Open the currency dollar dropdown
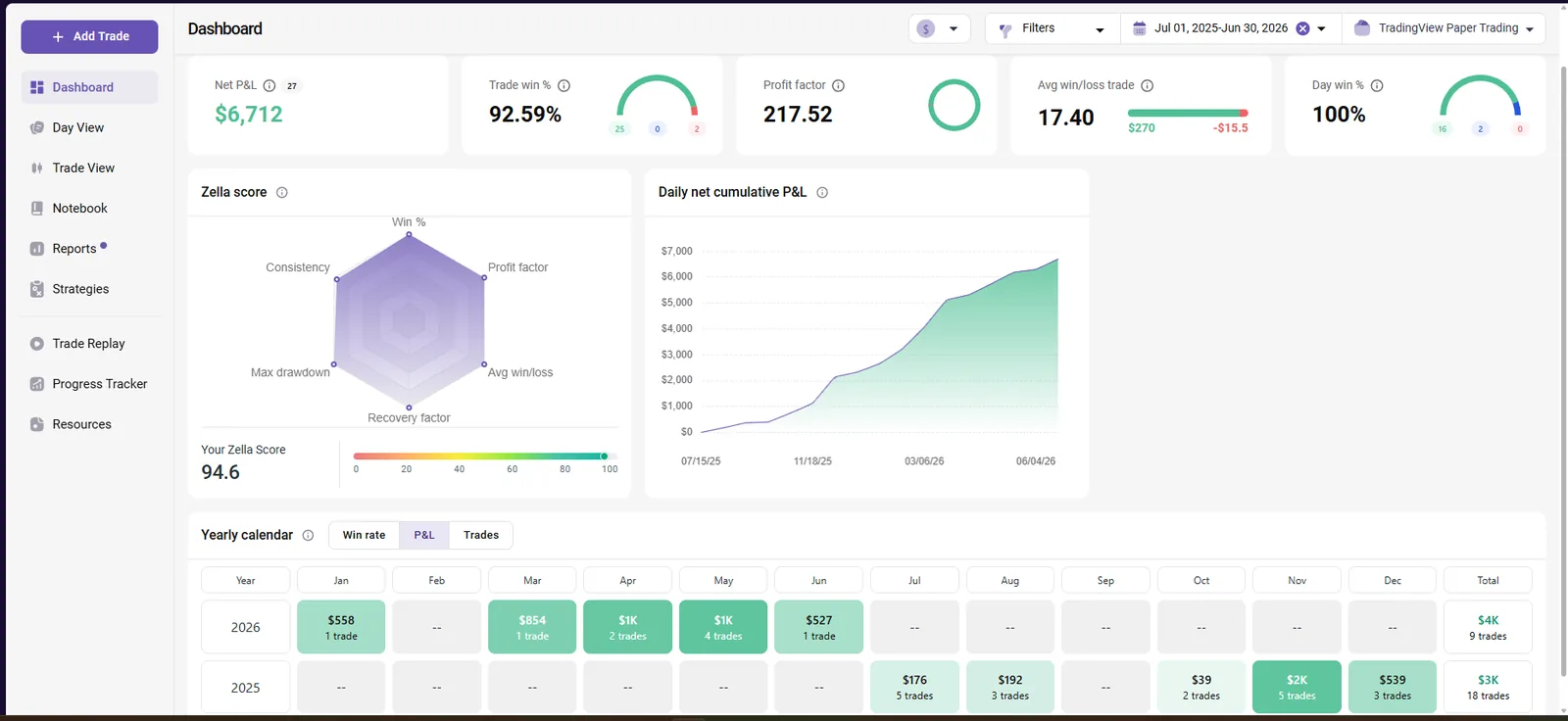The height and width of the screenshot is (721, 1568). coord(939,28)
